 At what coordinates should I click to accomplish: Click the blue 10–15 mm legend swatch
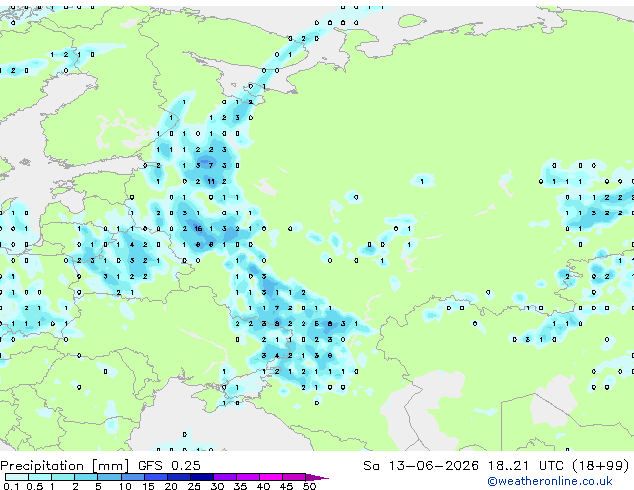[x=133, y=477]
